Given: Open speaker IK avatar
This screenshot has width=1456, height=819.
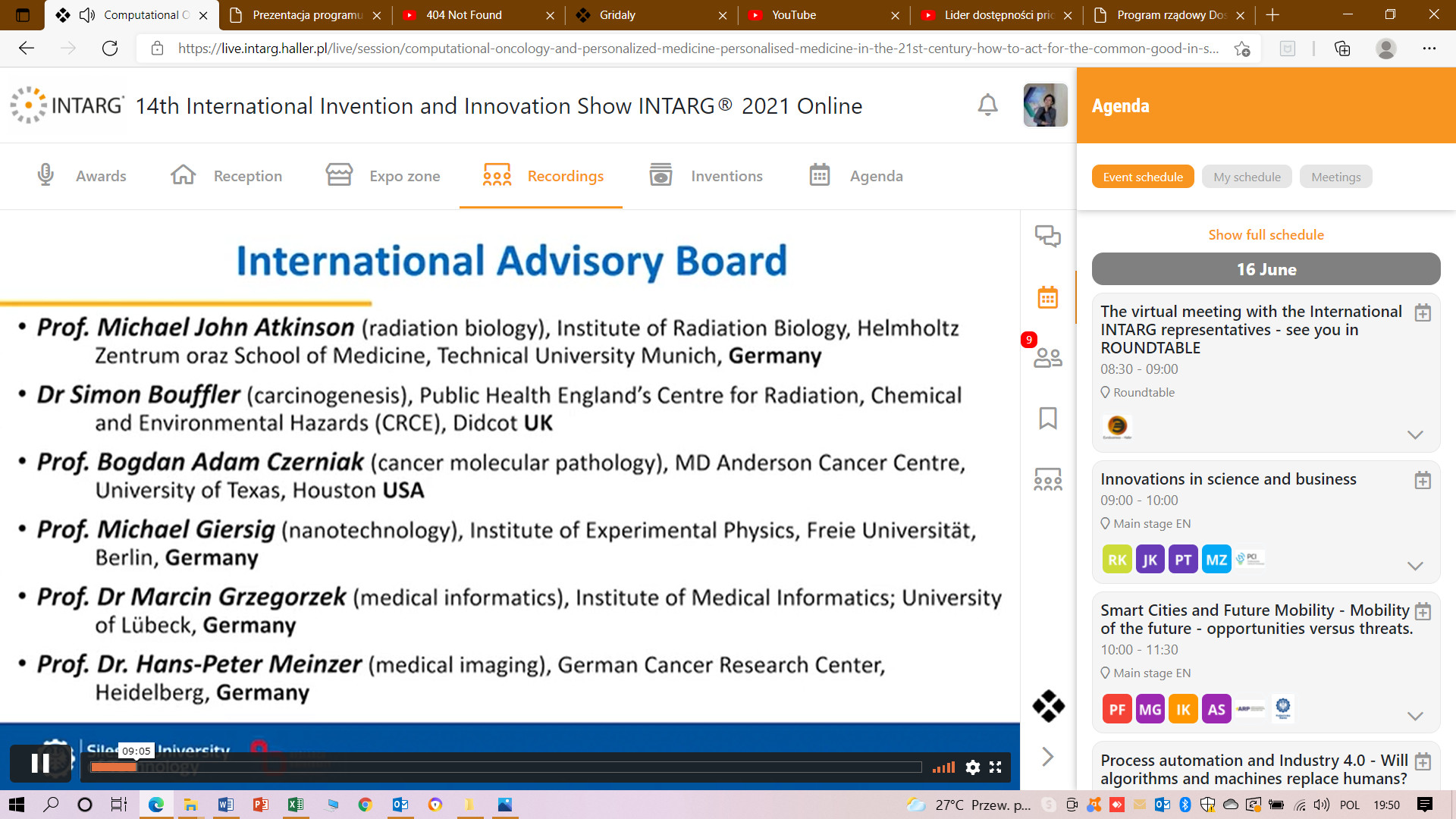Looking at the screenshot, I should tap(1183, 709).
